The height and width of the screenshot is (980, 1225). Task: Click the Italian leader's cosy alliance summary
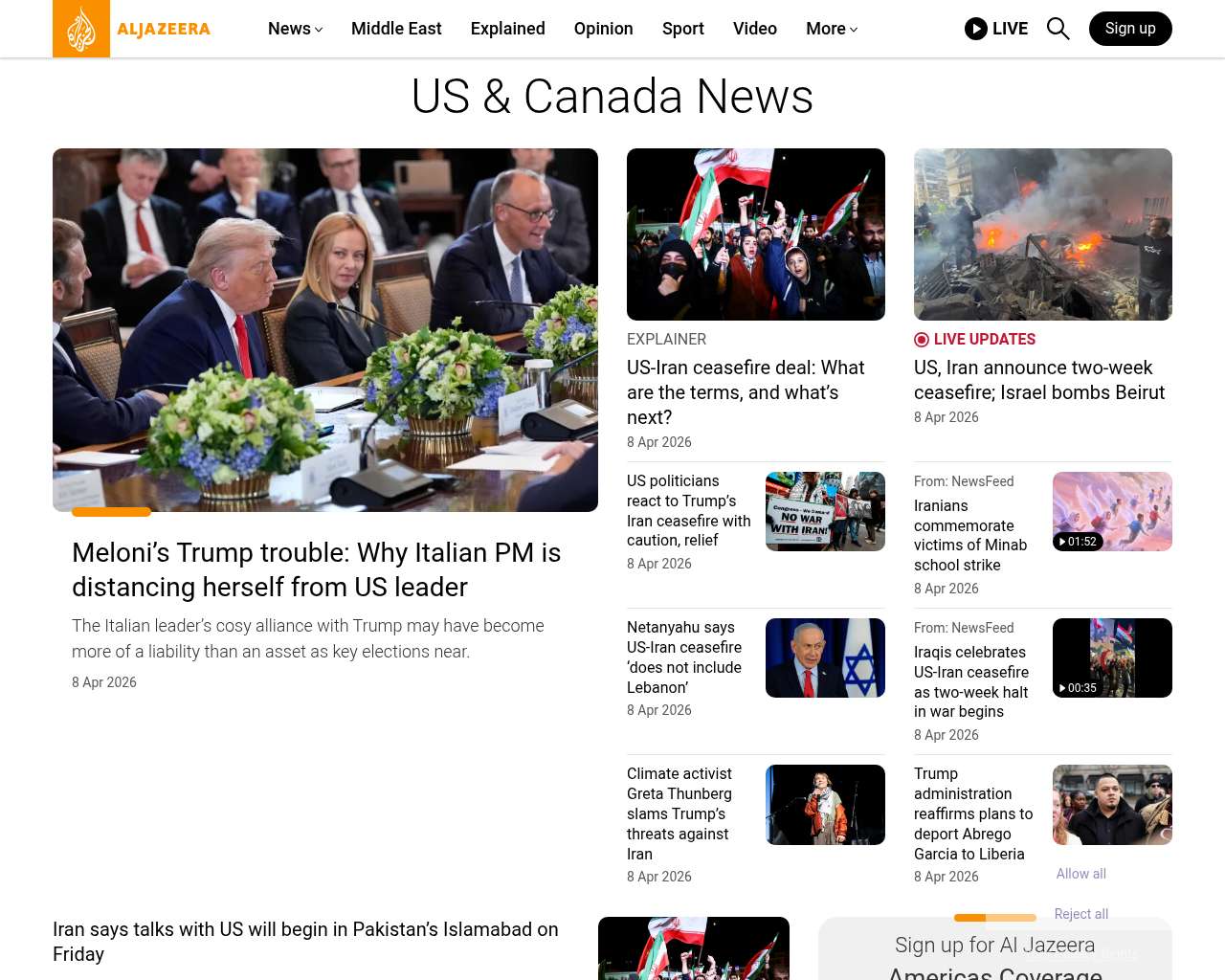pyautogui.click(x=308, y=638)
